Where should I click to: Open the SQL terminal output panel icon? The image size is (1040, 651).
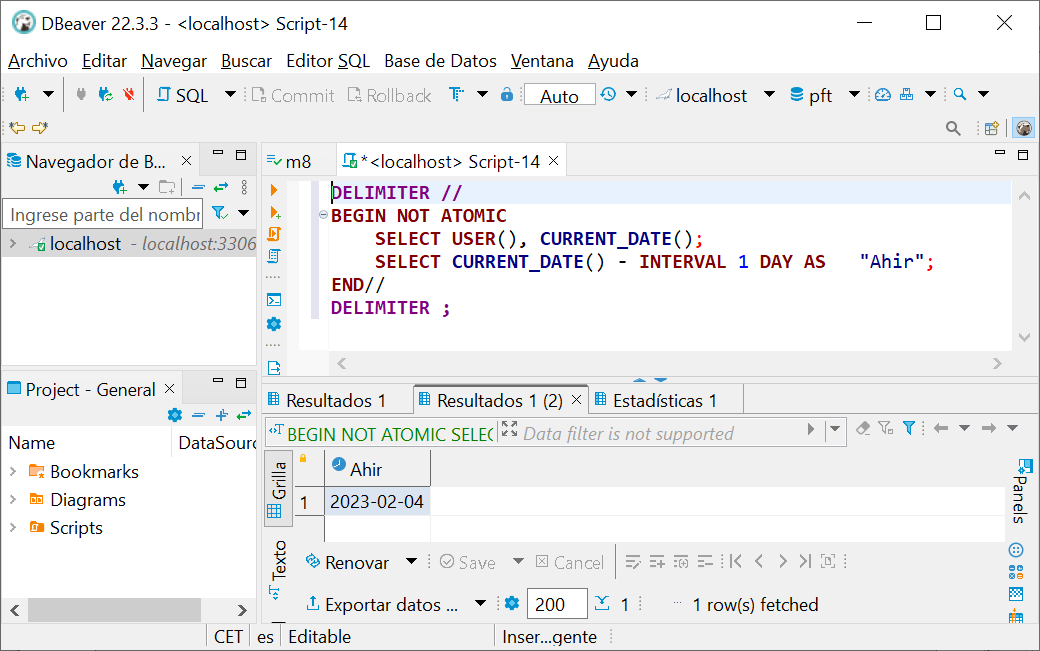(x=274, y=299)
